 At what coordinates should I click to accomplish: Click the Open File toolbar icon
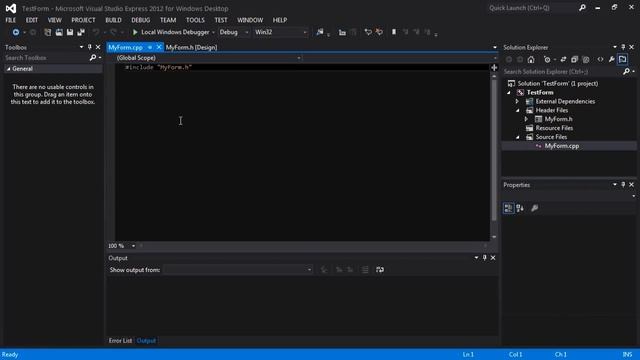pos(59,32)
